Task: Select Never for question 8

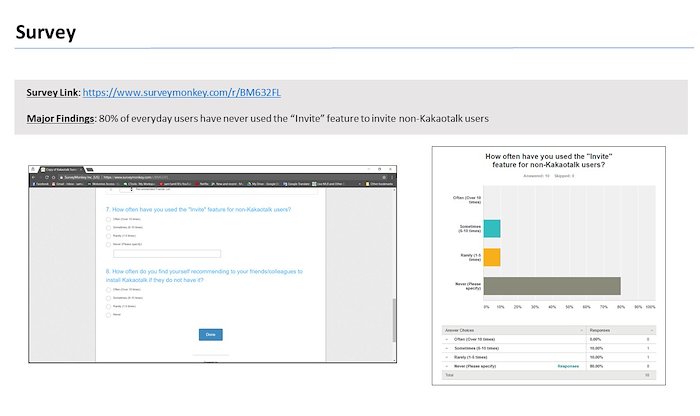Action: tap(108, 315)
